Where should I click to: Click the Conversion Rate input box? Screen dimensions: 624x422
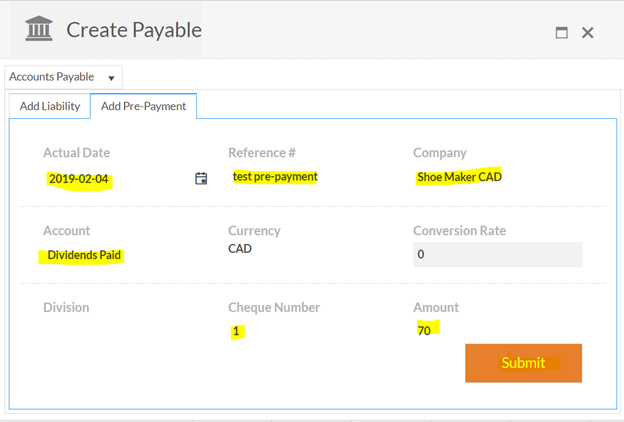tap(497, 254)
